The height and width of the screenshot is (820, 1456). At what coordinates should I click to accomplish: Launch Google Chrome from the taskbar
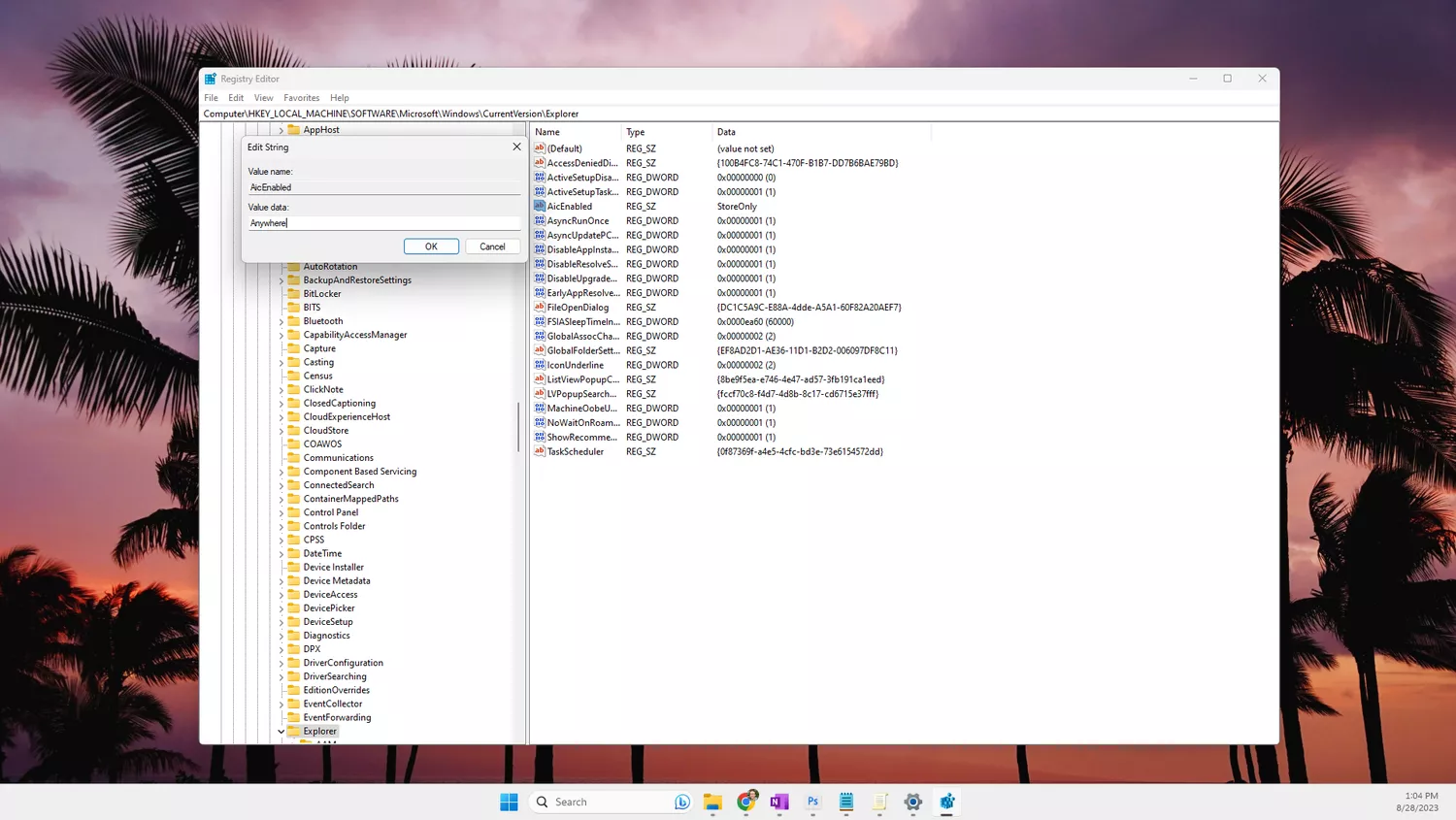746,802
